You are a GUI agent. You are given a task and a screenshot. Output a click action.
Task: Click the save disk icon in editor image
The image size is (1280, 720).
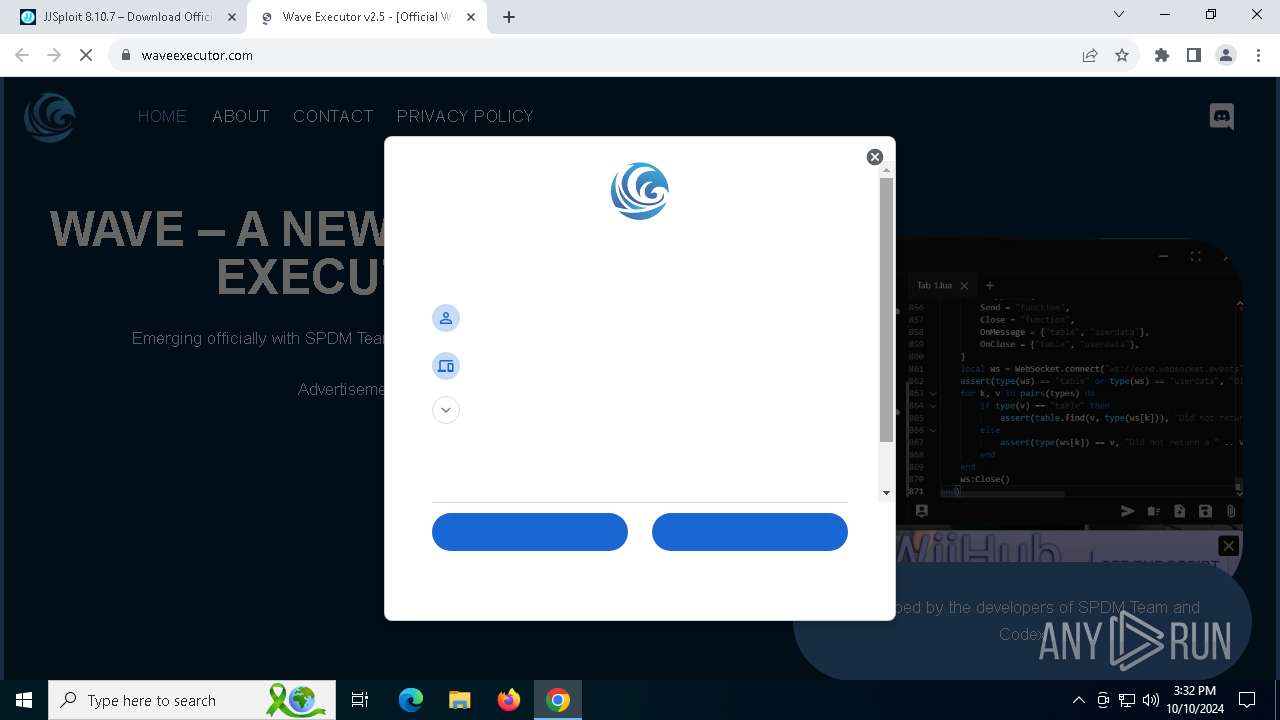coord(1205,511)
